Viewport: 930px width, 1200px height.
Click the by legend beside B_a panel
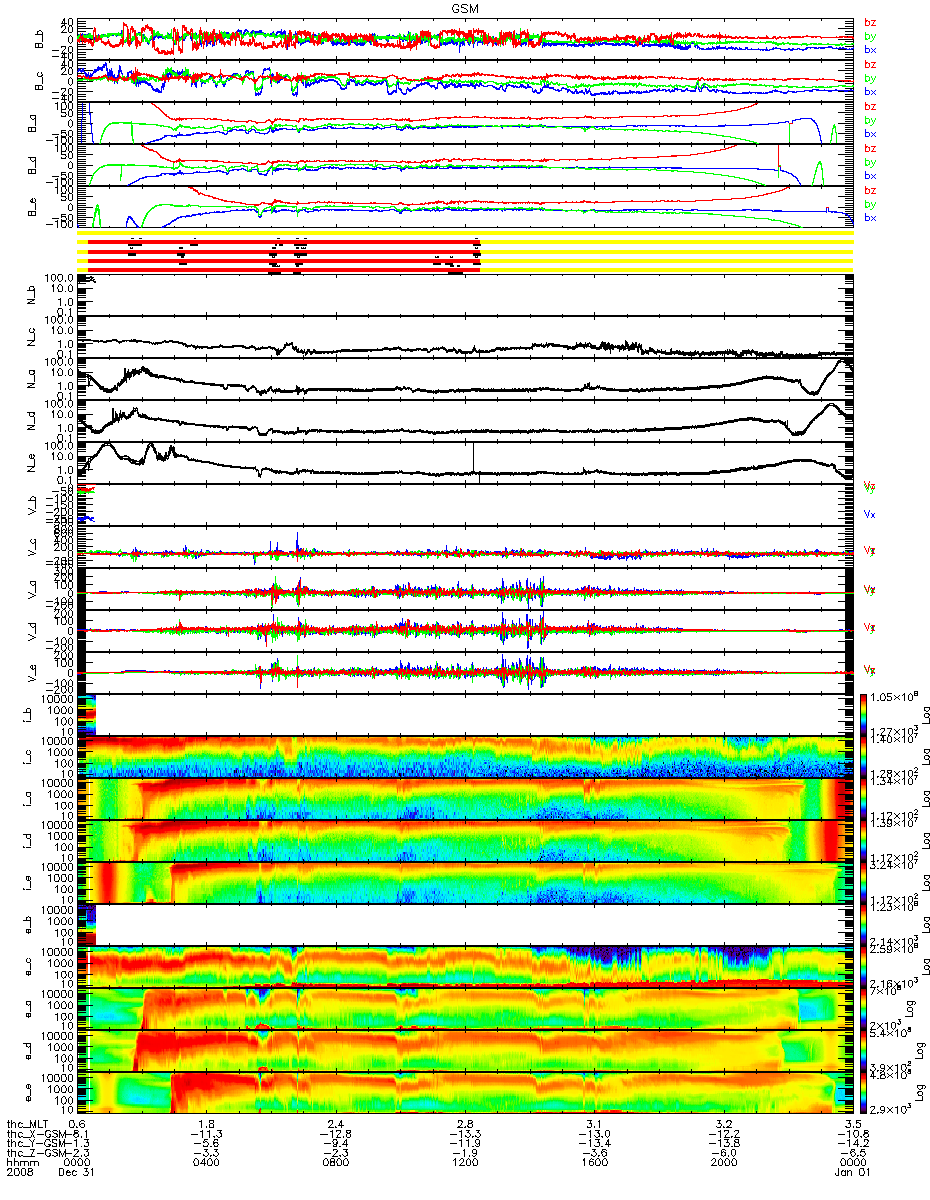[870, 120]
